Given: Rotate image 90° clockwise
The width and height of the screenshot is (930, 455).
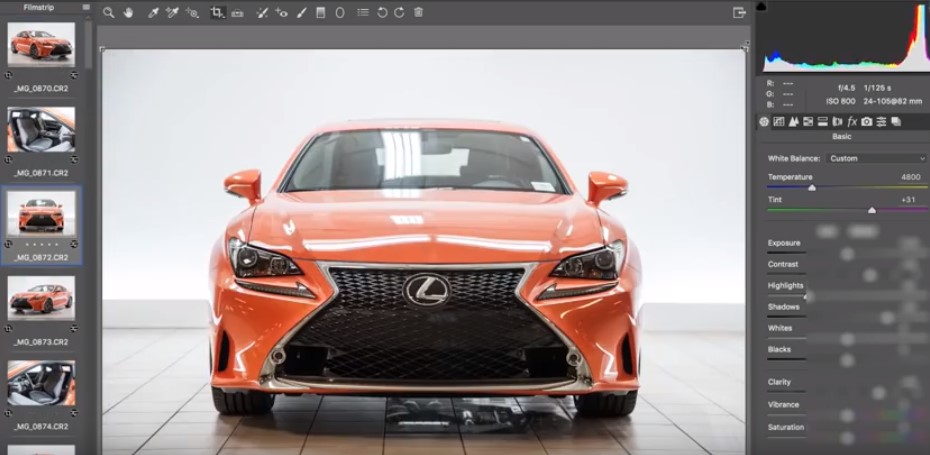Looking at the screenshot, I should pyautogui.click(x=400, y=12).
